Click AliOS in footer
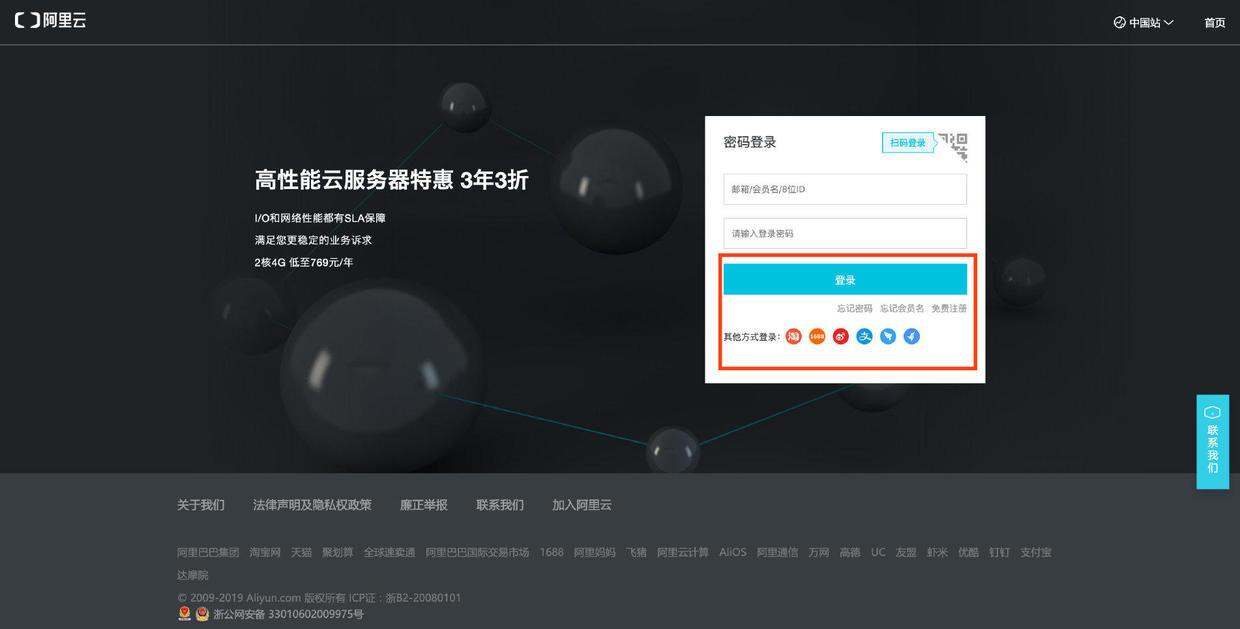The image size is (1240, 629). pyautogui.click(x=733, y=552)
